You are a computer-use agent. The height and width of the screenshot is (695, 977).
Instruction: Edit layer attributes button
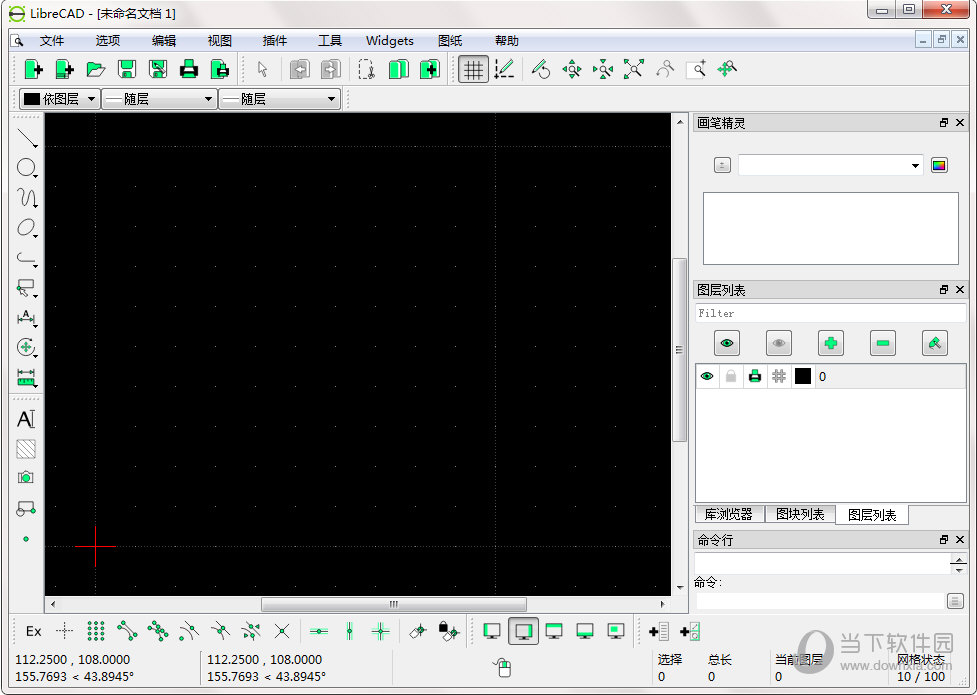tap(935, 343)
